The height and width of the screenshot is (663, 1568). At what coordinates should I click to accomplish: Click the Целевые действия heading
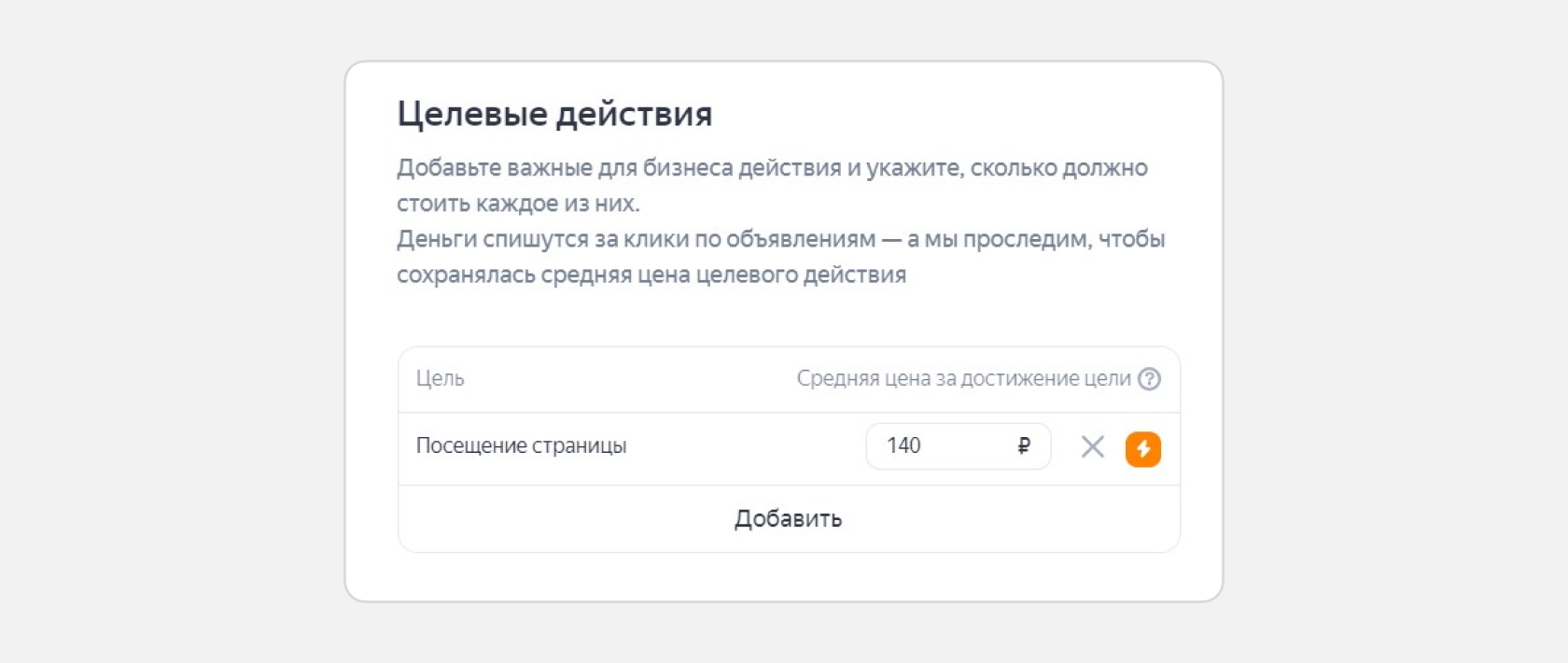554,114
